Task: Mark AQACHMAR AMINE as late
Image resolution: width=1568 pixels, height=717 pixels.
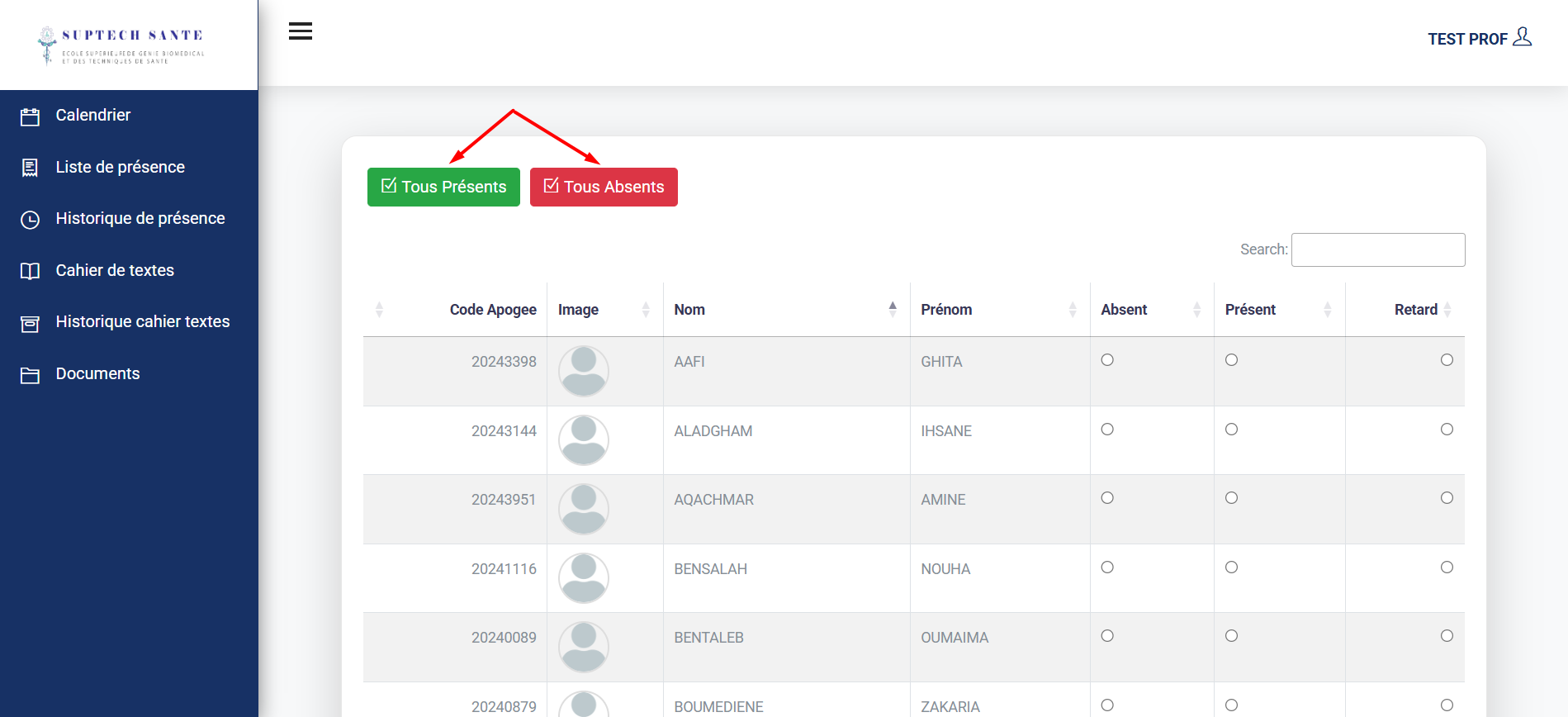Action: coord(1447,498)
